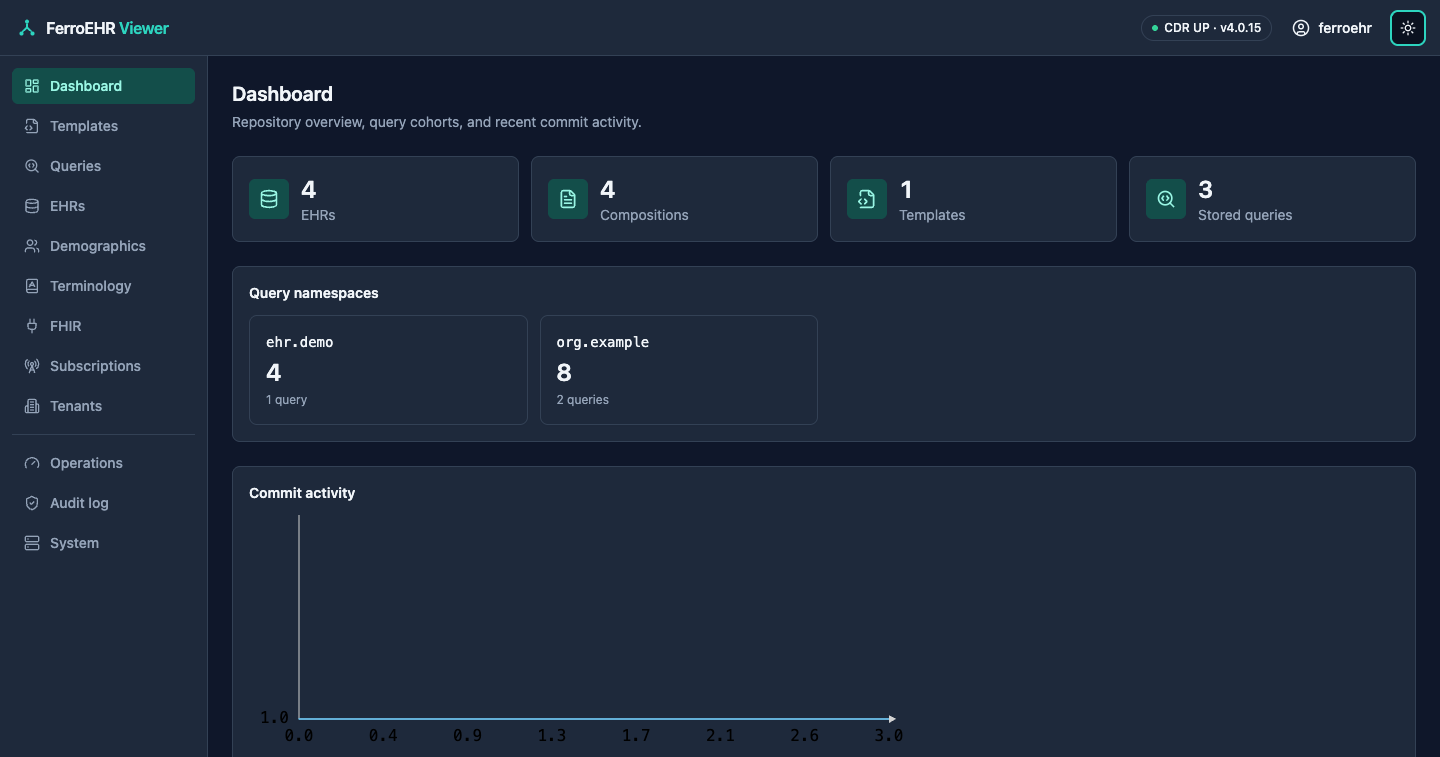
Task: Click the Tenants sidebar building icon
Action: click(32, 406)
